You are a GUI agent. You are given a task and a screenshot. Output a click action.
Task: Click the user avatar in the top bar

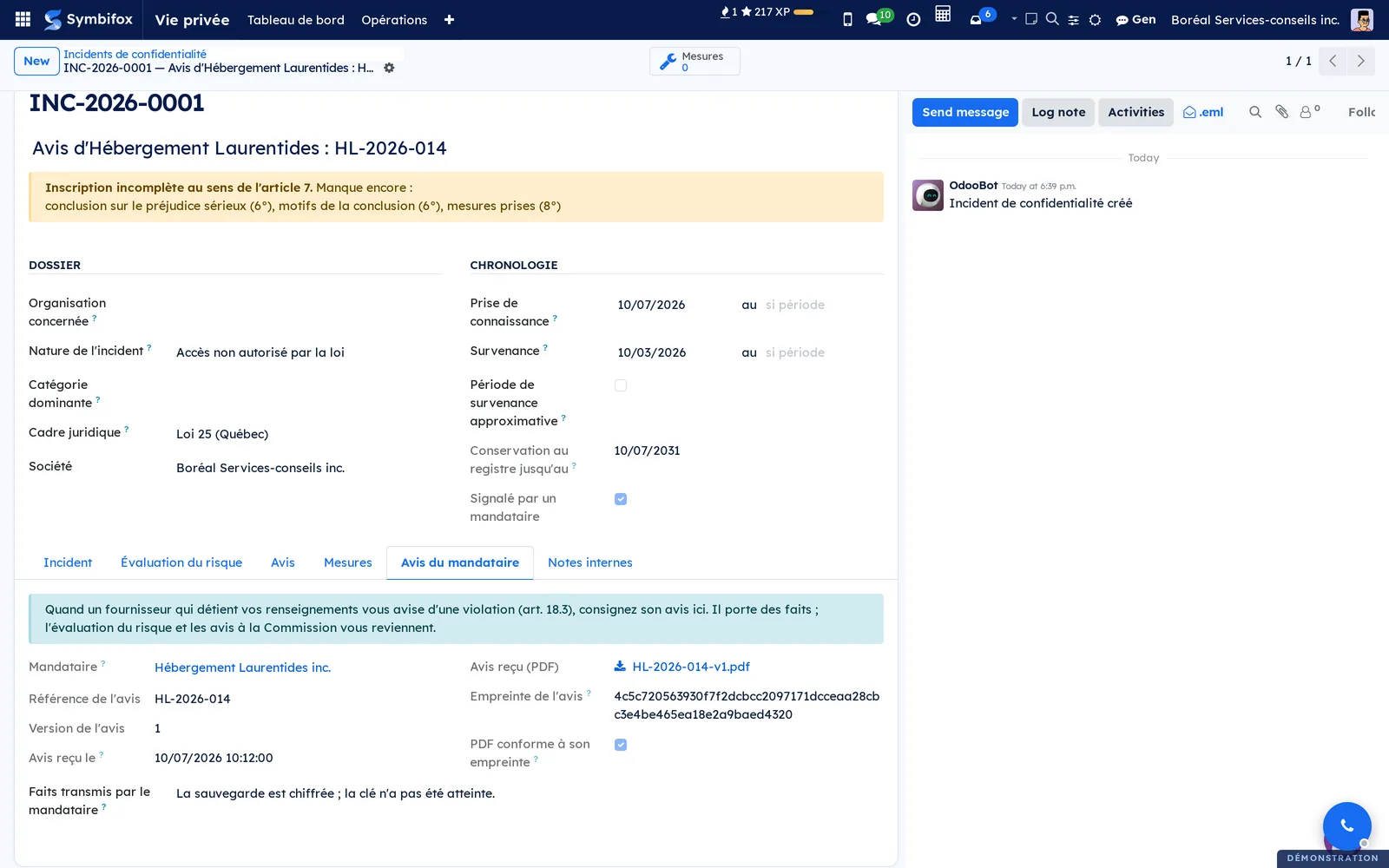coord(1362,19)
